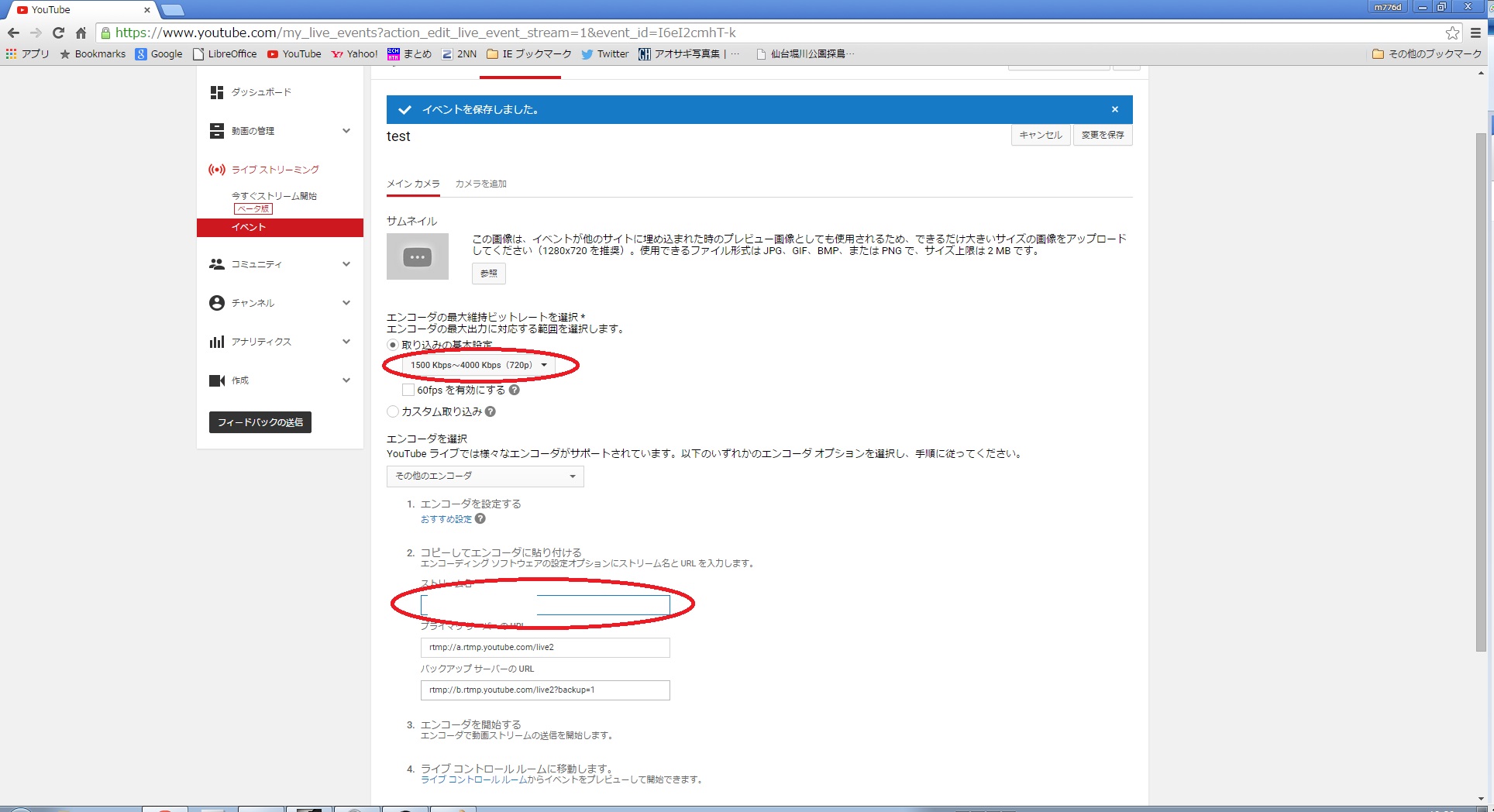Expand the 動画の管理 sidebar section
Image resolution: width=1494 pixels, height=812 pixels.
[346, 131]
